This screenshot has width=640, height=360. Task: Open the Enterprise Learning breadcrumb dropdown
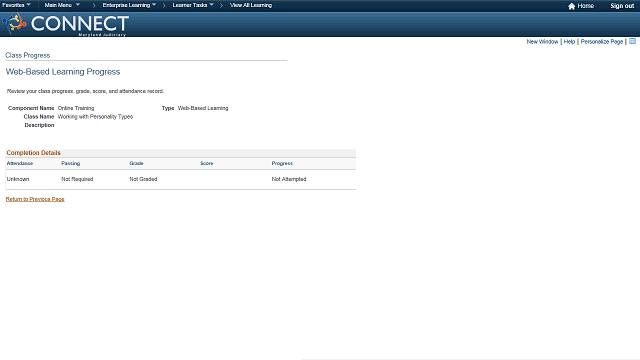tap(129, 5)
